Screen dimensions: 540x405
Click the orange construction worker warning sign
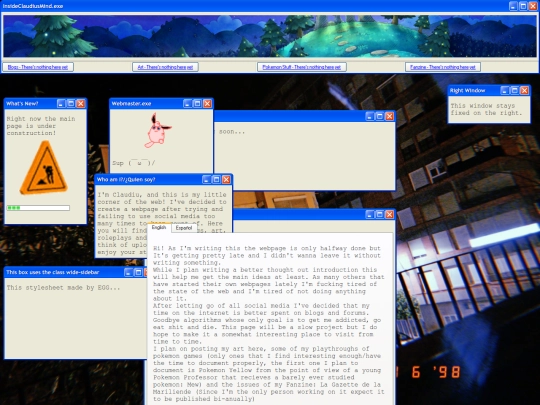(43, 168)
